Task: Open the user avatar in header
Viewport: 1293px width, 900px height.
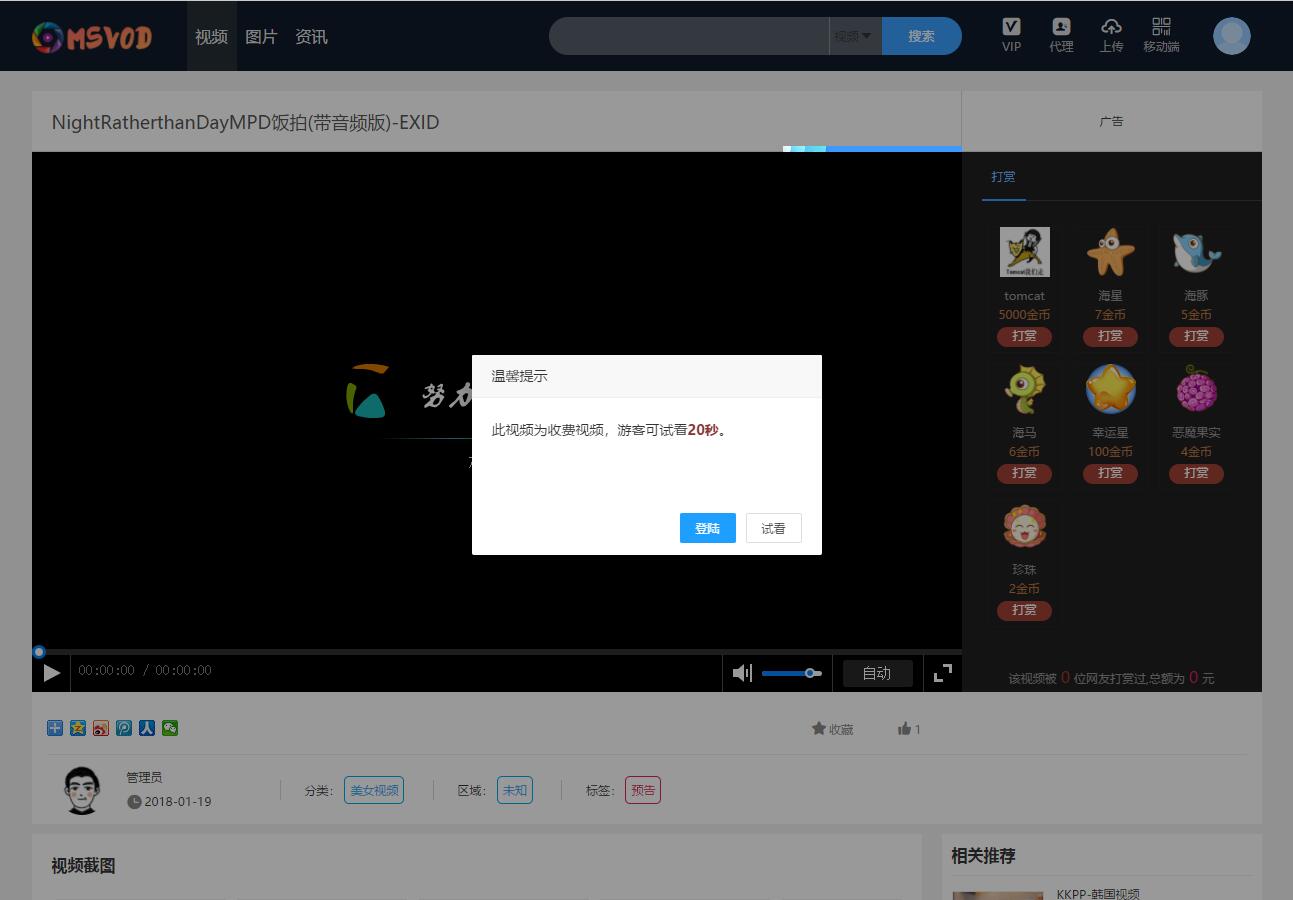Action: 1232,36
